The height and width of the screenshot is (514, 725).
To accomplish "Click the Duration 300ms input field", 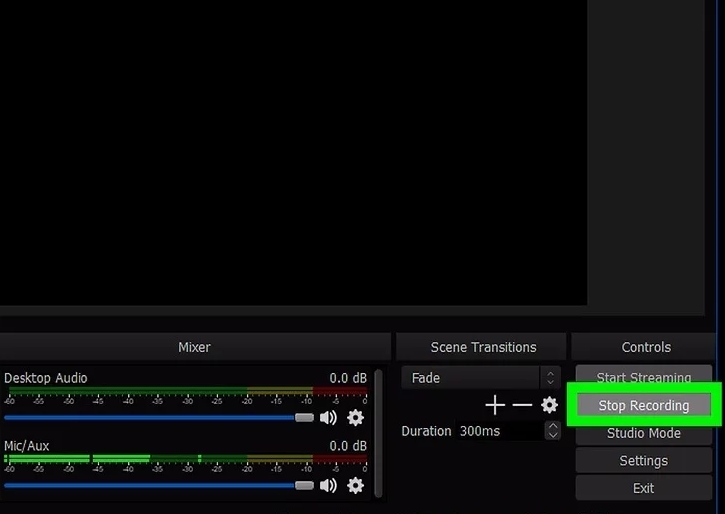I will 502,431.
